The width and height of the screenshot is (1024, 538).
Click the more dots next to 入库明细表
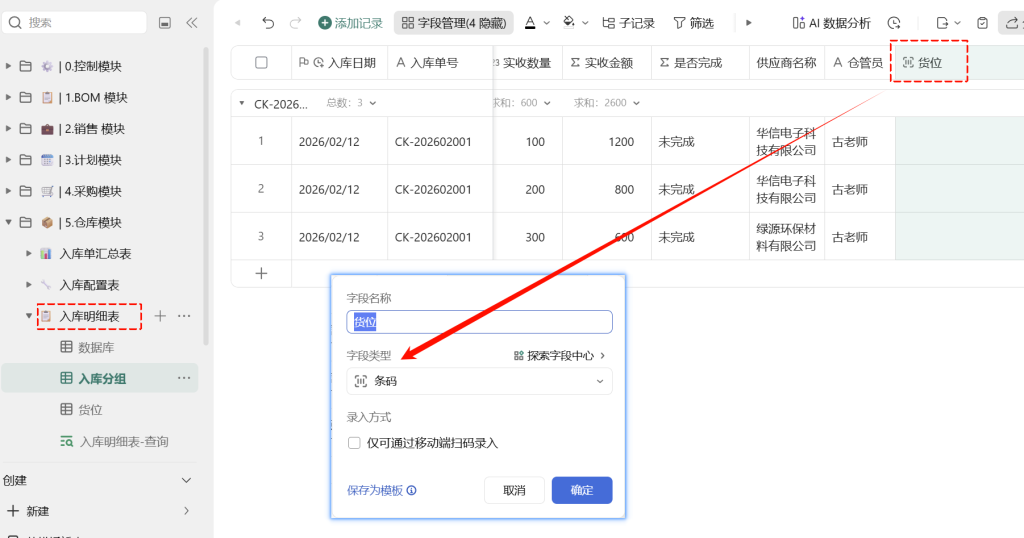184,316
